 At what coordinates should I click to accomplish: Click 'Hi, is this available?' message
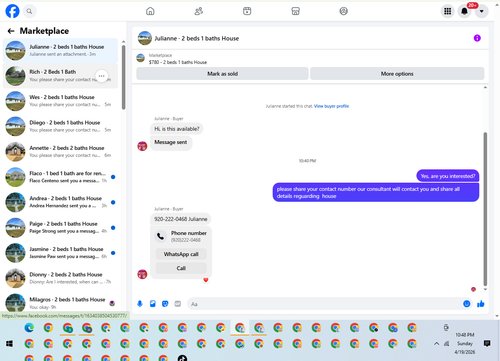pyautogui.click(x=177, y=129)
